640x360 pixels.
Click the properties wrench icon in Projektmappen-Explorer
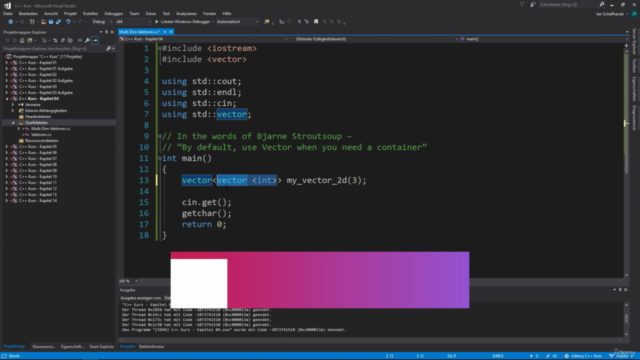[x=87, y=40]
